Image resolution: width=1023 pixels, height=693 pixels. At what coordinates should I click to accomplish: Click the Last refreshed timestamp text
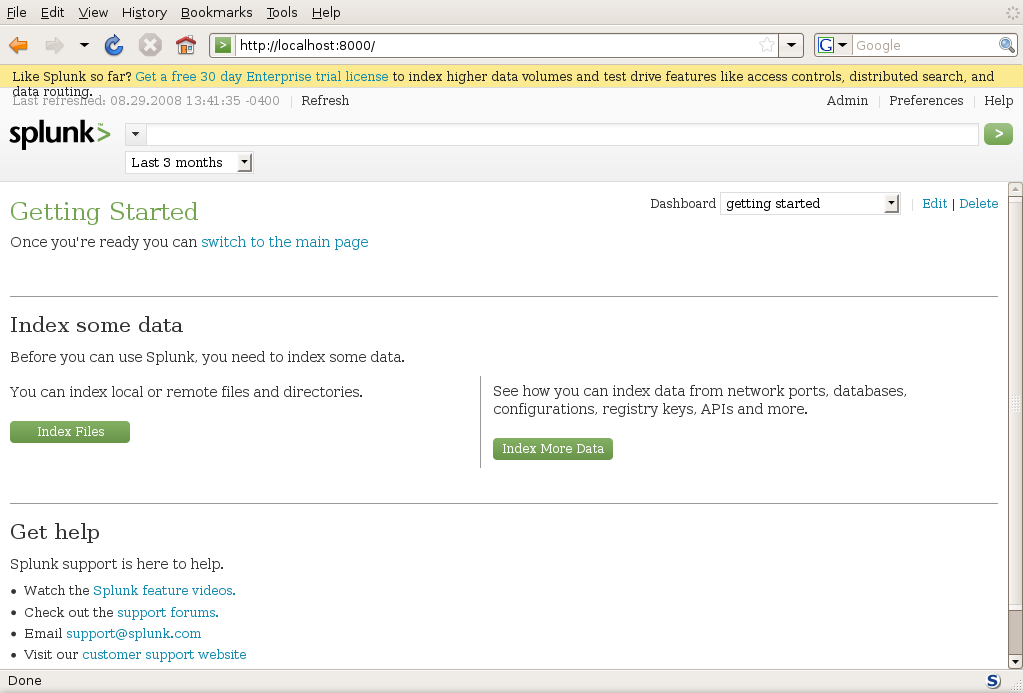point(146,100)
